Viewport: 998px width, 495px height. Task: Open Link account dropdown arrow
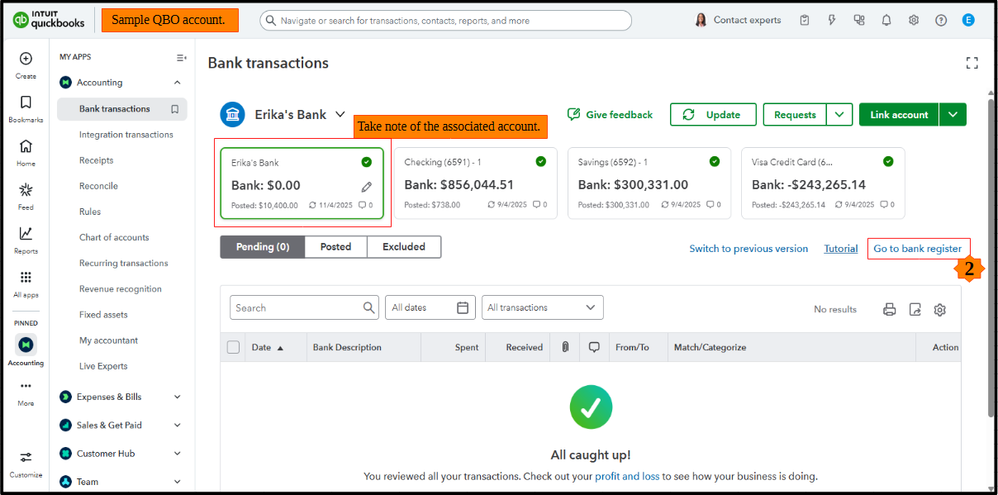pos(952,115)
